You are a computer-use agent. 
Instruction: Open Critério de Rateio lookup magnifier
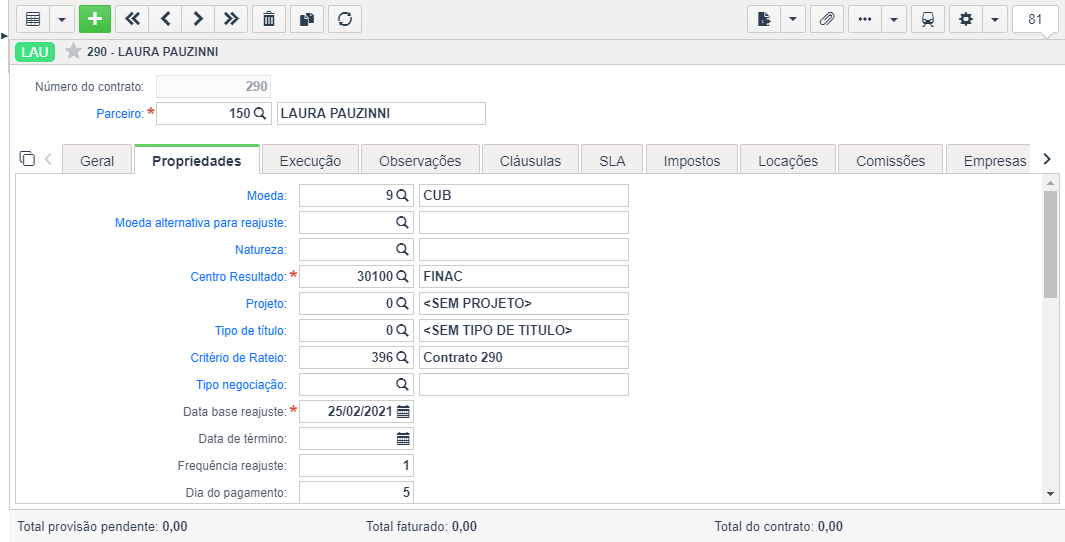pos(402,357)
